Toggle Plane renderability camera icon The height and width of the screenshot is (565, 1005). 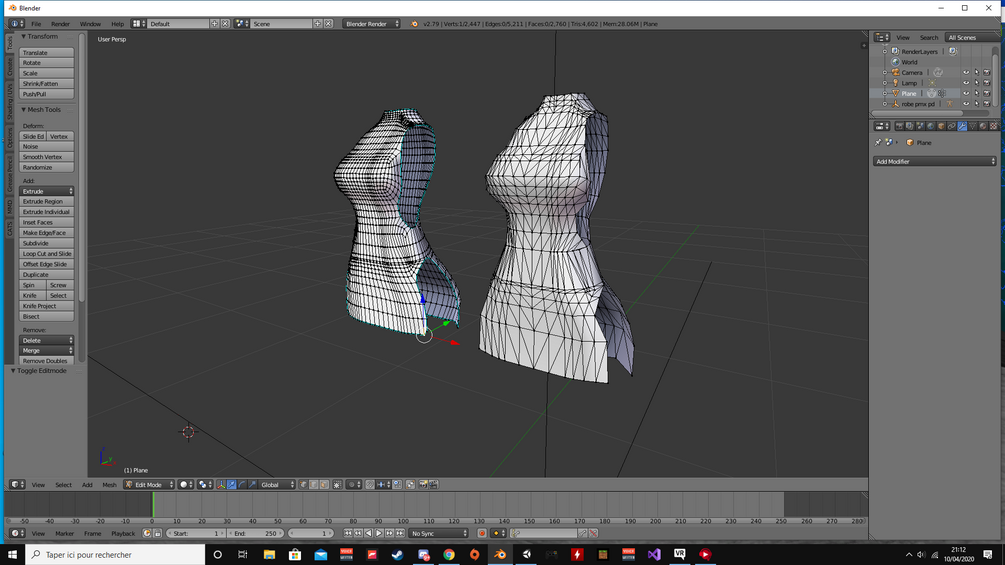tap(987, 94)
